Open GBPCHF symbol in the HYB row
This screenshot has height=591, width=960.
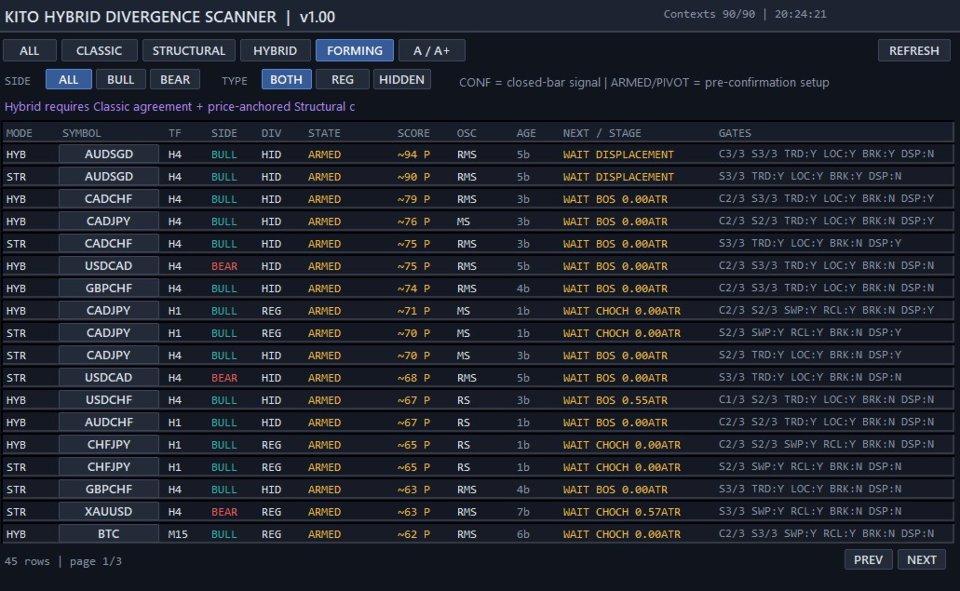(x=108, y=288)
